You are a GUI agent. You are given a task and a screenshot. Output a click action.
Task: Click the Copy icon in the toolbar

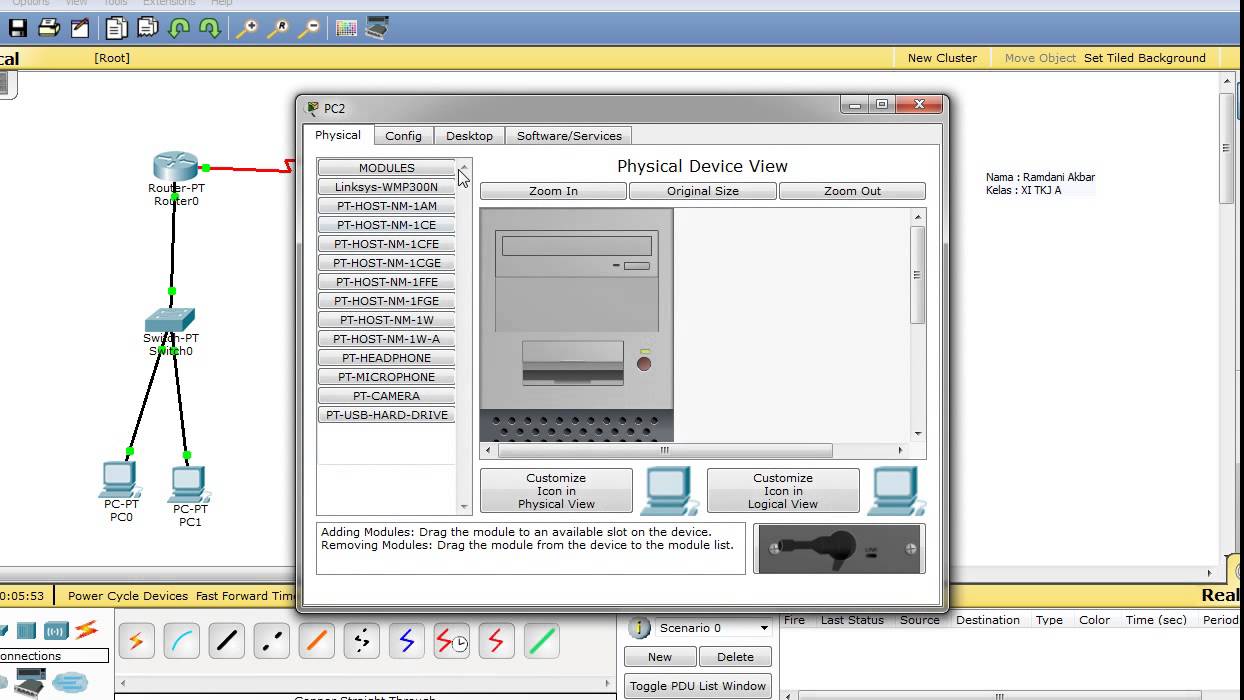[117, 29]
